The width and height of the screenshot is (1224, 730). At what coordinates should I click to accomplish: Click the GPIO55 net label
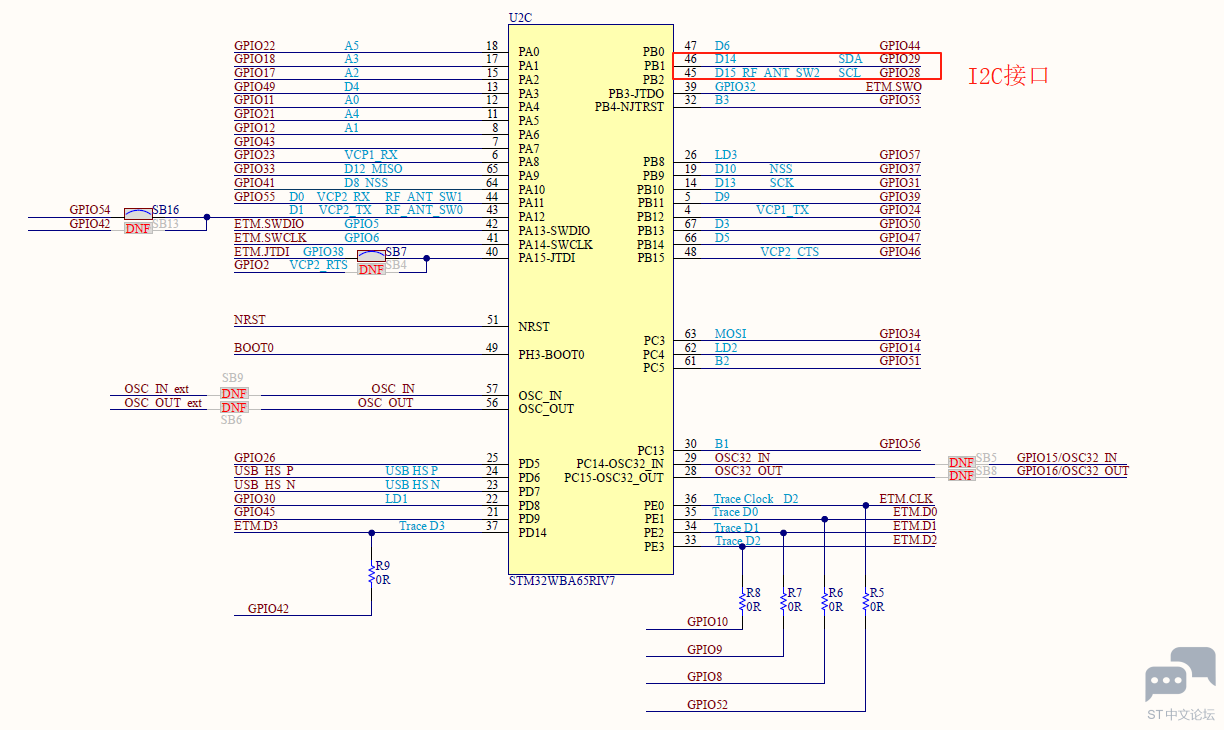pos(255,197)
